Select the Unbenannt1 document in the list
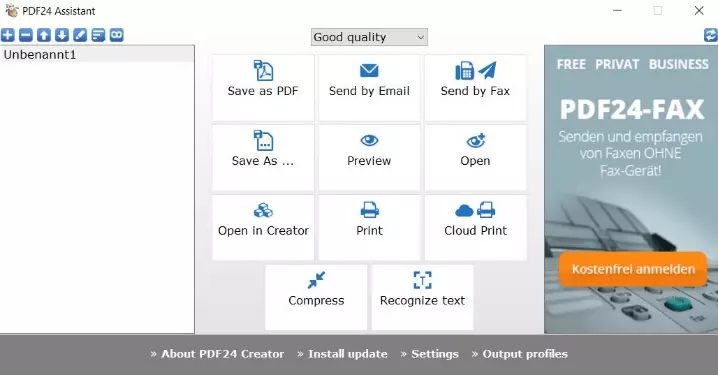Image resolution: width=718 pixels, height=375 pixels. coord(97,54)
